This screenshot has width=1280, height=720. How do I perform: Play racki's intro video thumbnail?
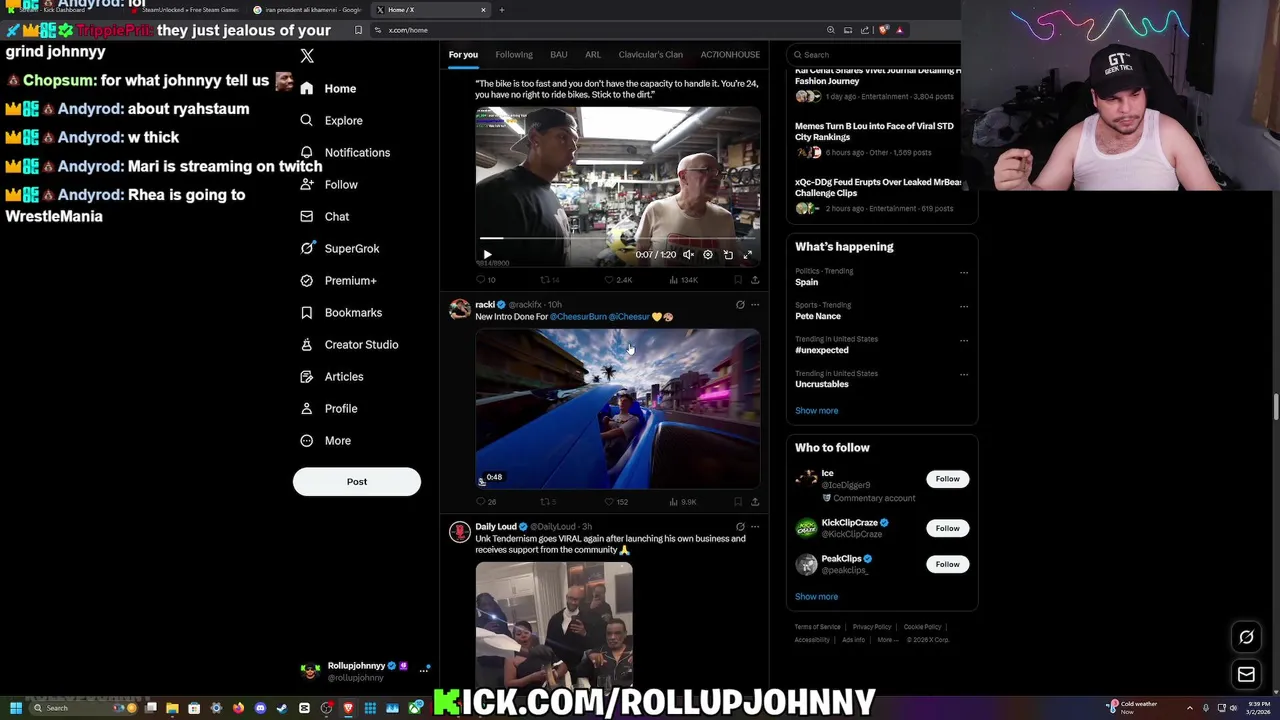point(618,408)
